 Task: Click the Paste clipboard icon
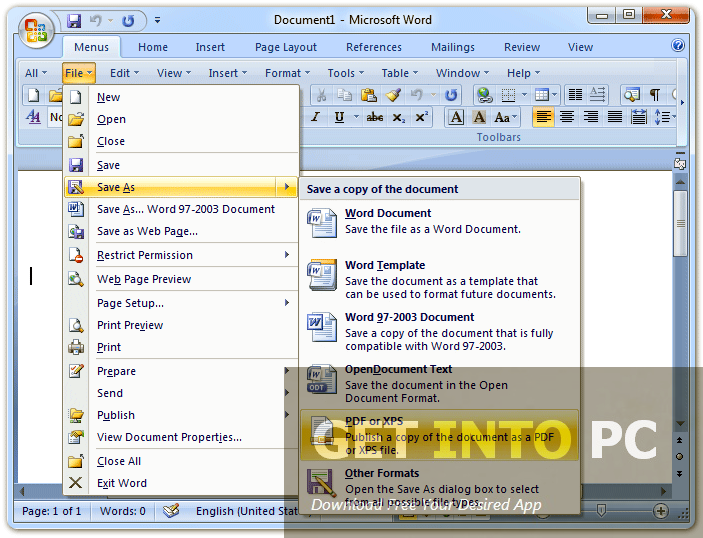pos(369,95)
